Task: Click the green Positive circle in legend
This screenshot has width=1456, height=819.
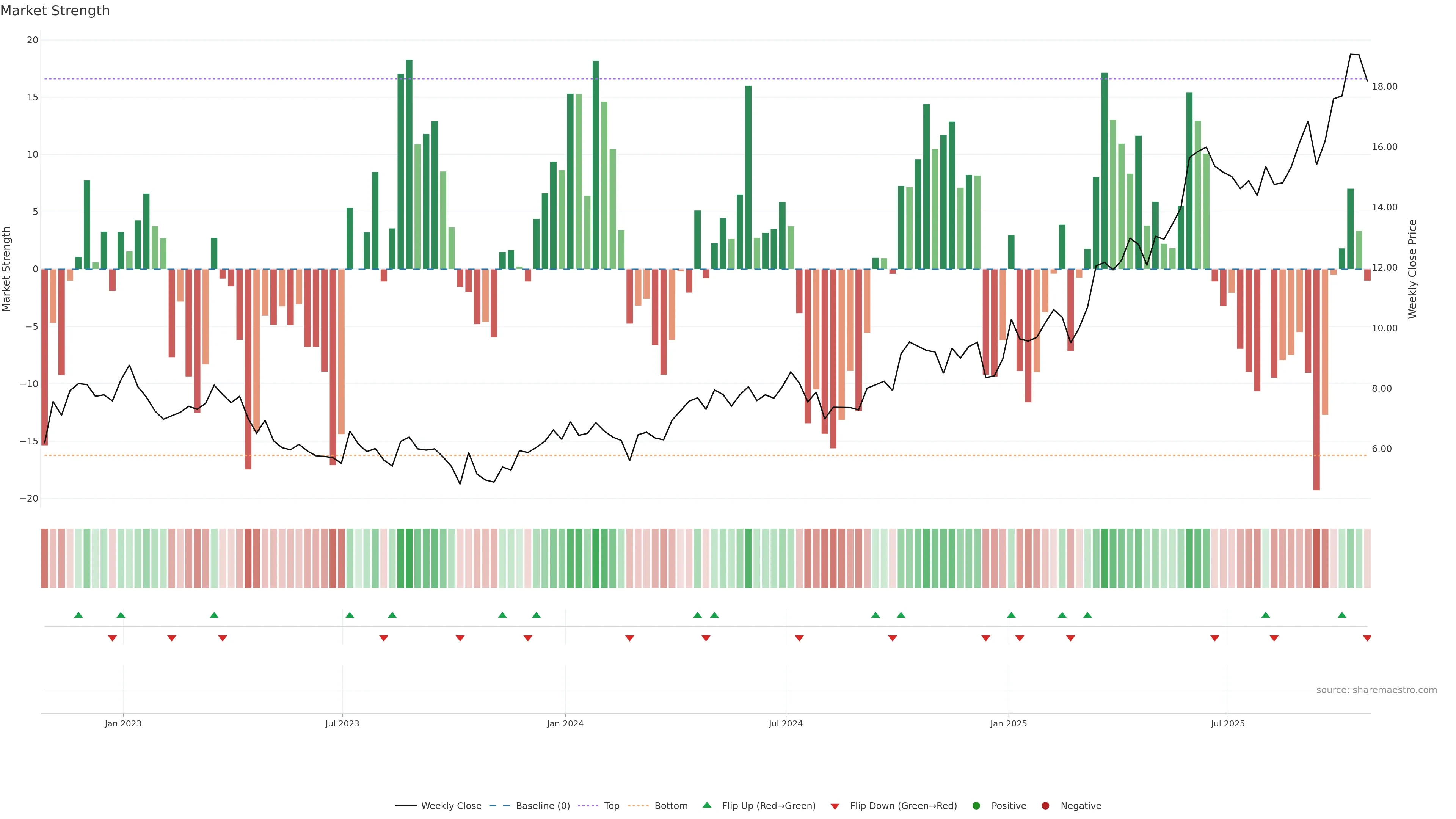Action: click(x=976, y=806)
